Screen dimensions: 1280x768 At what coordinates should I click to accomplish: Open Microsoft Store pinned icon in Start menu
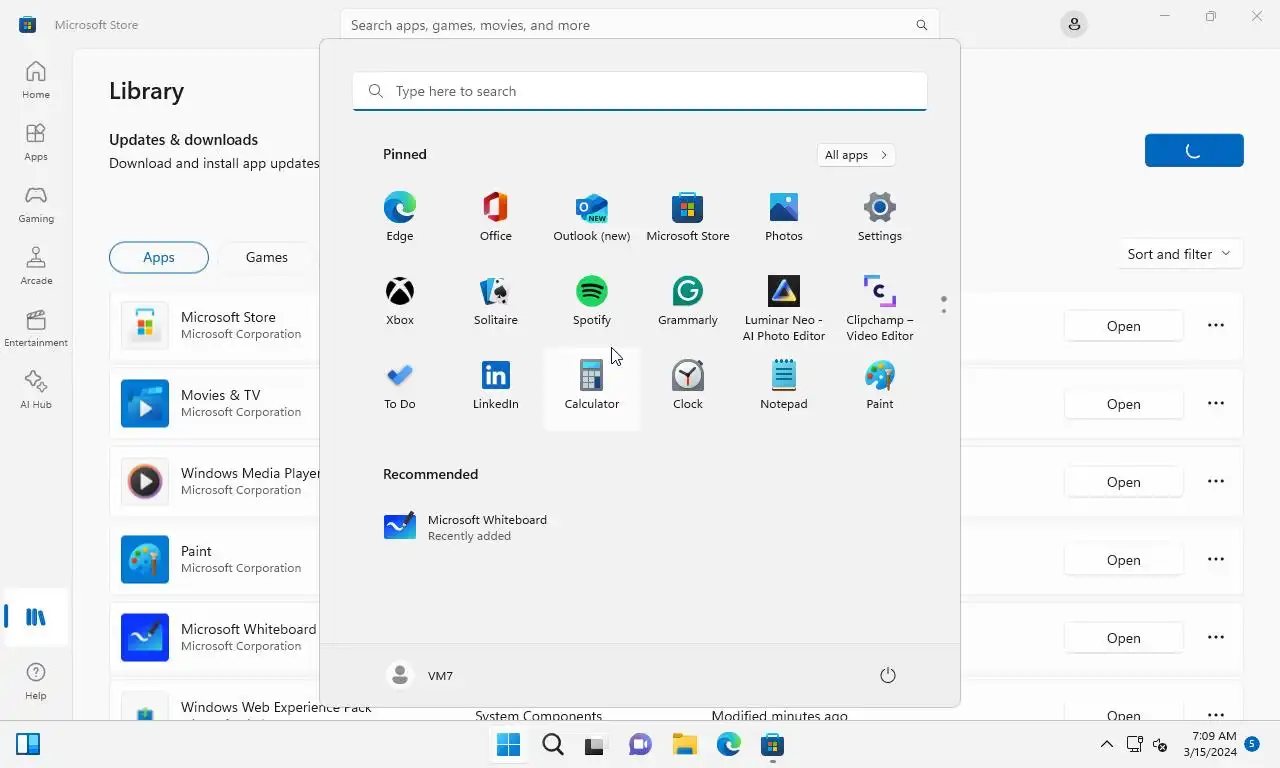pos(688,217)
